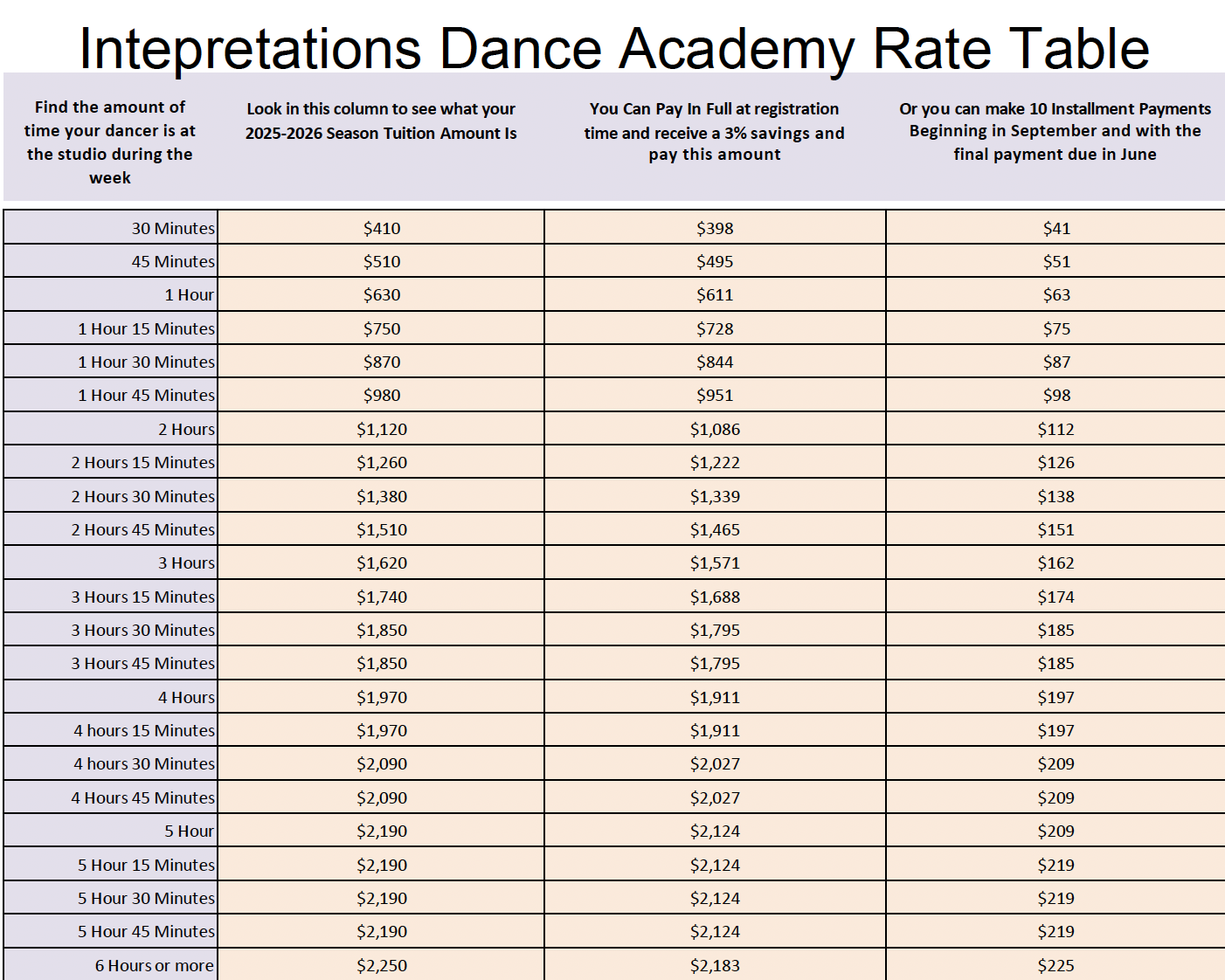Select the 1 Hour 15 Minutes row label
The image size is (1225, 980).
146,328
